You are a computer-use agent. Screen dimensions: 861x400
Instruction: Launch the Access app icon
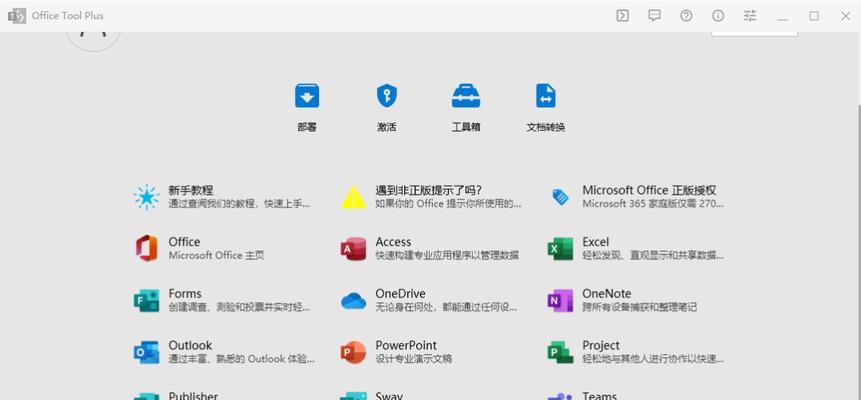(354, 248)
